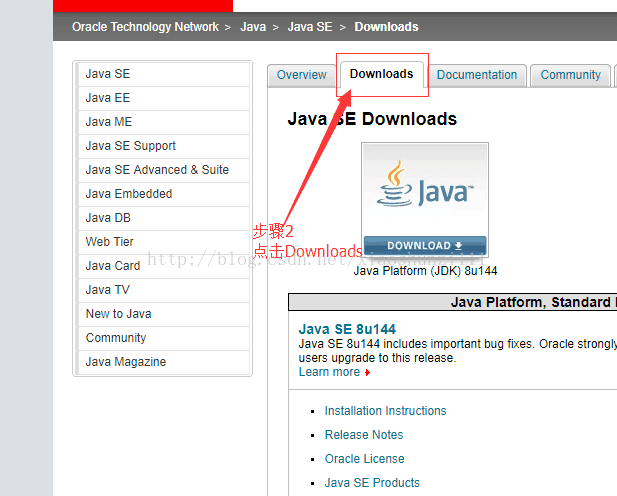Click the download arrow icon
617x496 pixels.
(458, 246)
